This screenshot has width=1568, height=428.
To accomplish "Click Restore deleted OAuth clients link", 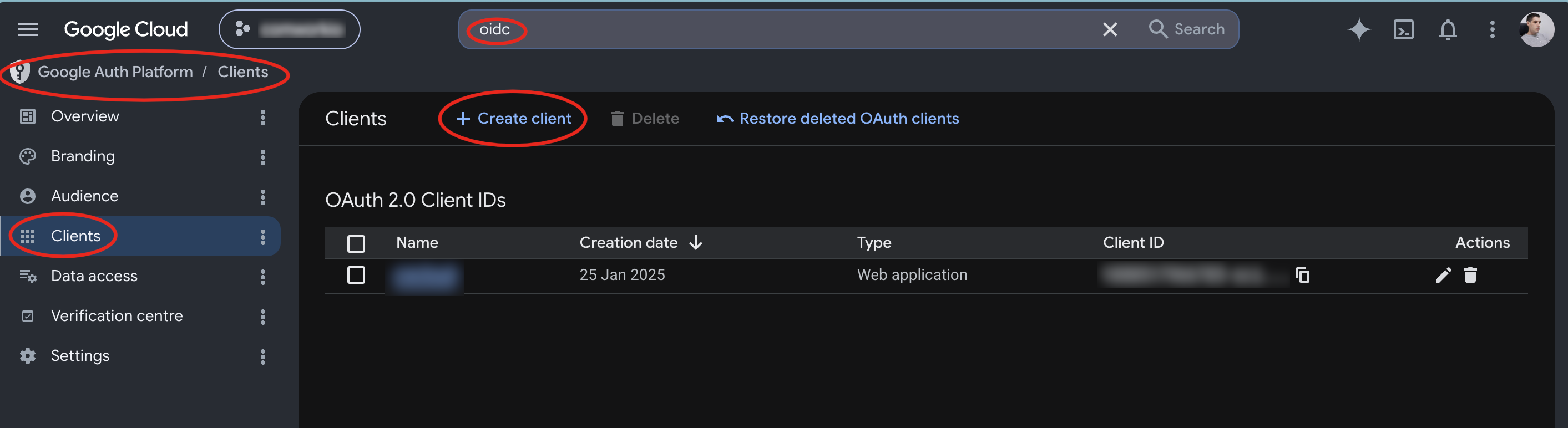I will point(837,119).
